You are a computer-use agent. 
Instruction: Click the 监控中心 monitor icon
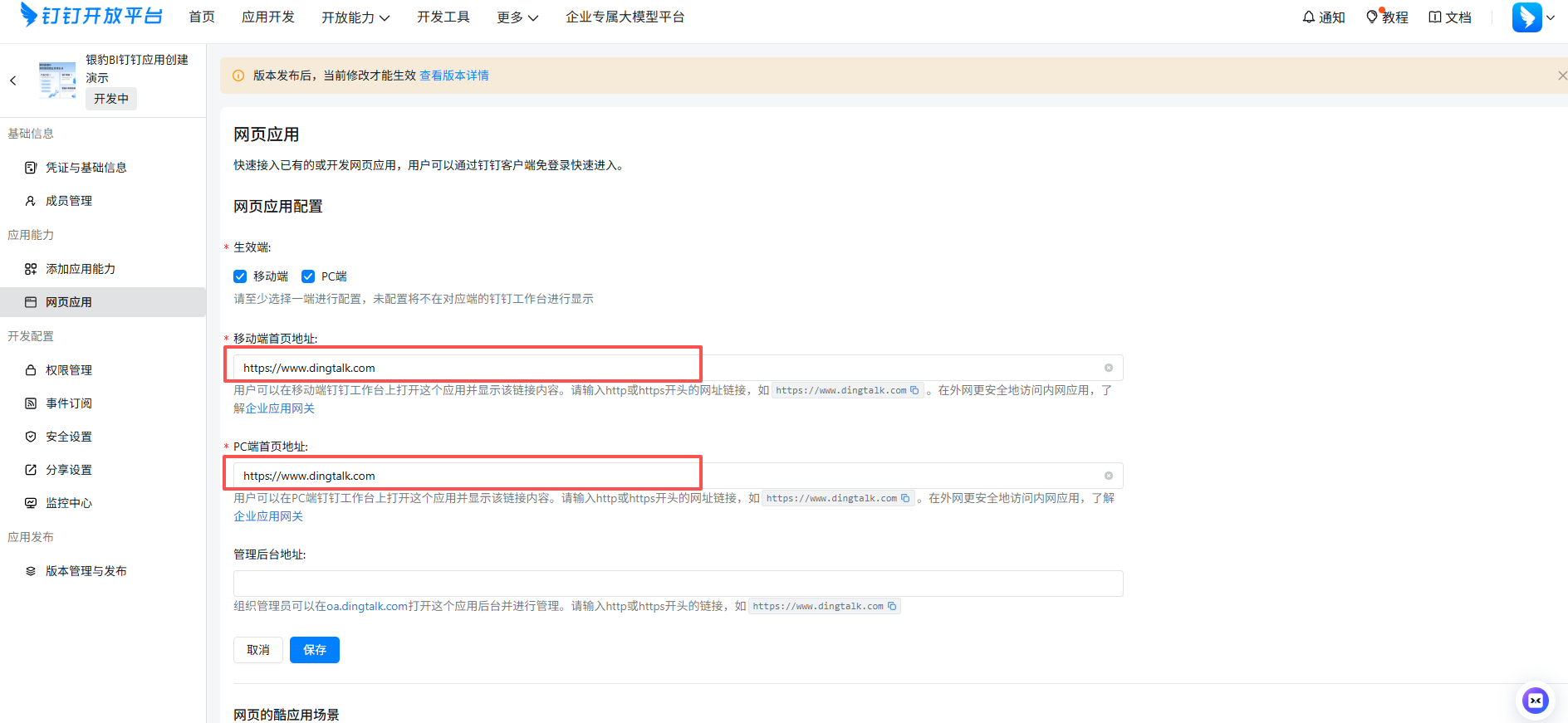click(x=31, y=503)
